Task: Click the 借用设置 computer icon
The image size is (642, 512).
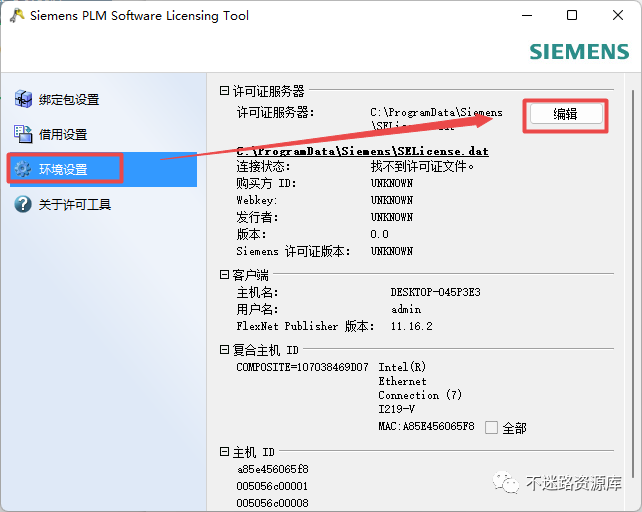Action: [x=23, y=134]
